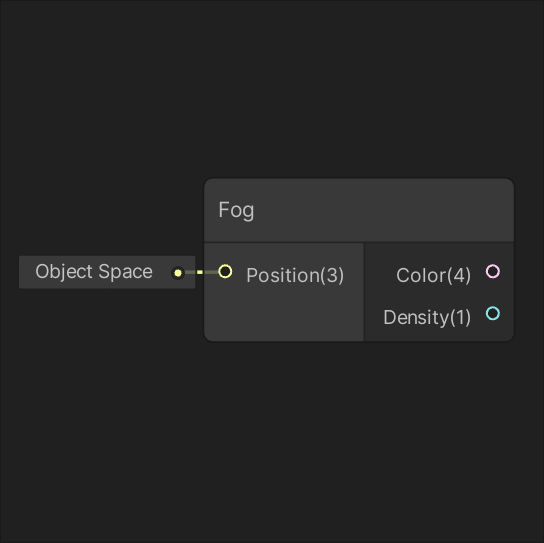Click the Fog node header bar's empty area
The width and height of the screenshot is (544, 543).
pos(382,210)
